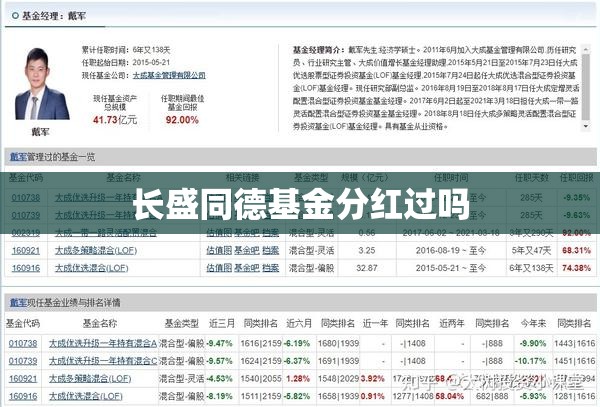Open 大成优选混合(LOF) in the performance ranking table

point(86,396)
